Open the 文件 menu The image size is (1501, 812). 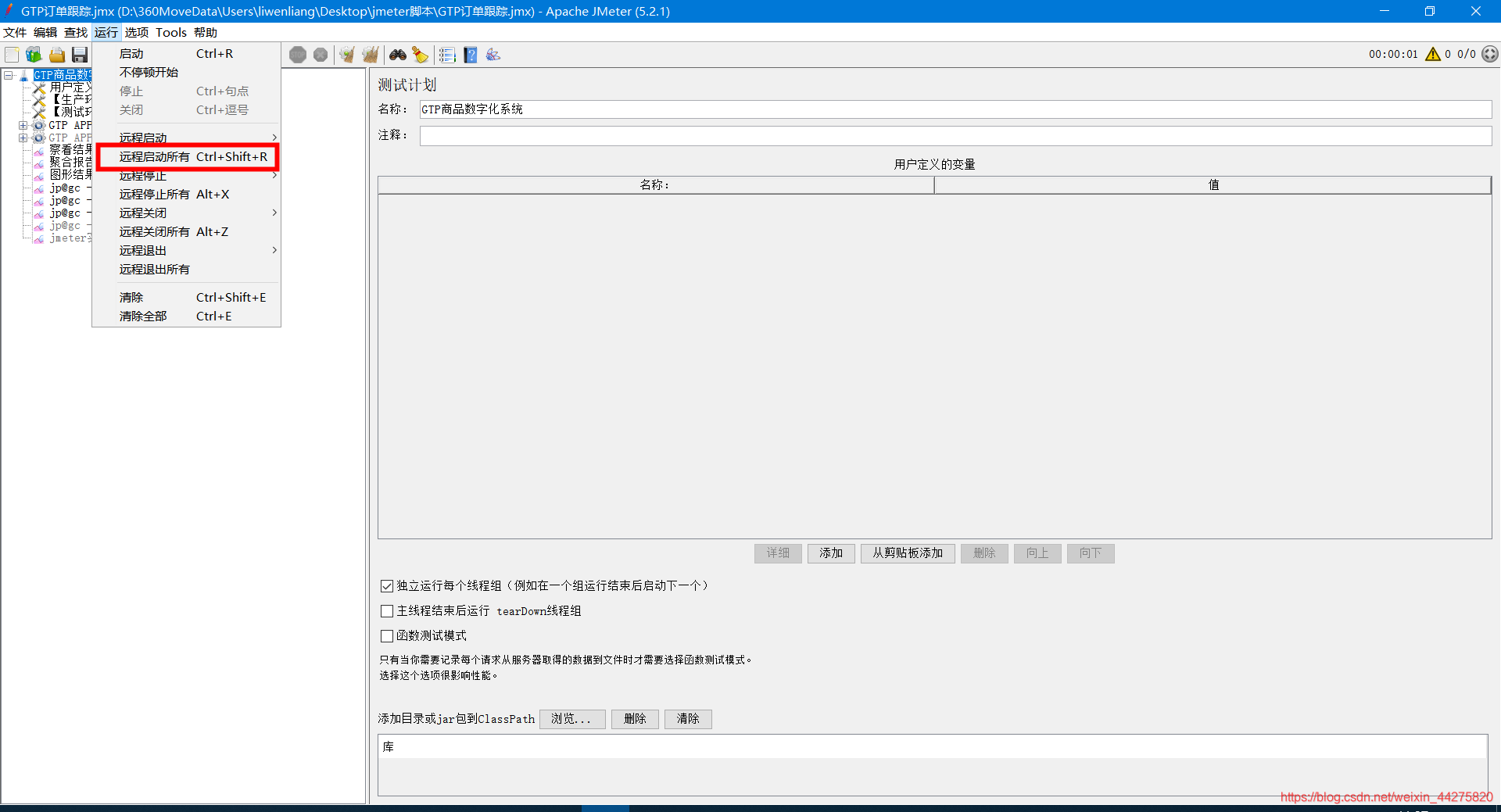tap(15, 32)
